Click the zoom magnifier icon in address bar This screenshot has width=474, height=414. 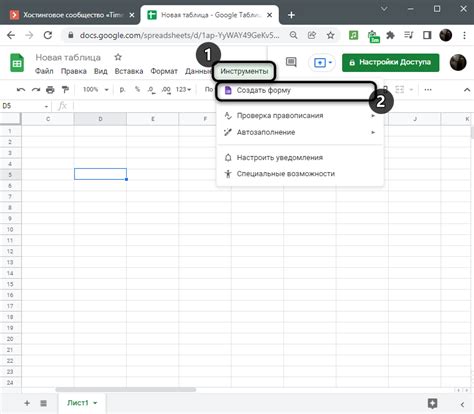coord(293,35)
